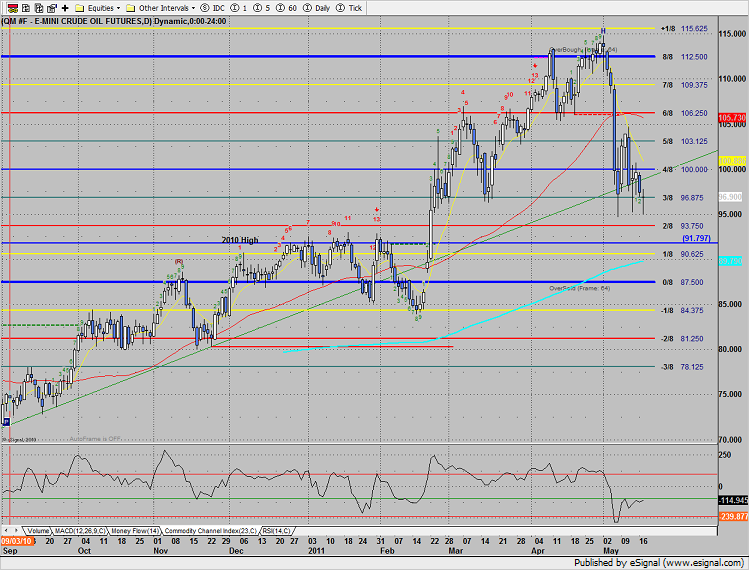Screen dimensions: 749x570
Task: Open the MACD(12,26,9,C) tab
Action: pyautogui.click(x=79, y=530)
